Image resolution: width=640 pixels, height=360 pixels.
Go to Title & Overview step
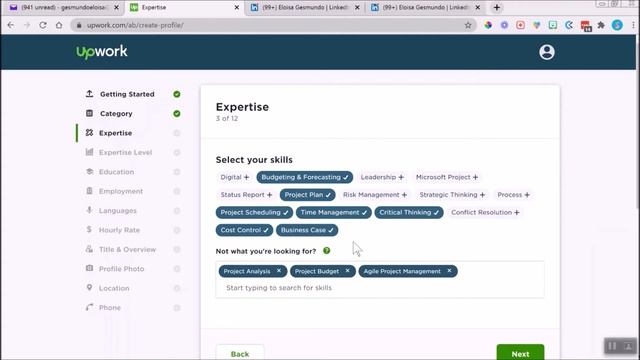pos(127,249)
